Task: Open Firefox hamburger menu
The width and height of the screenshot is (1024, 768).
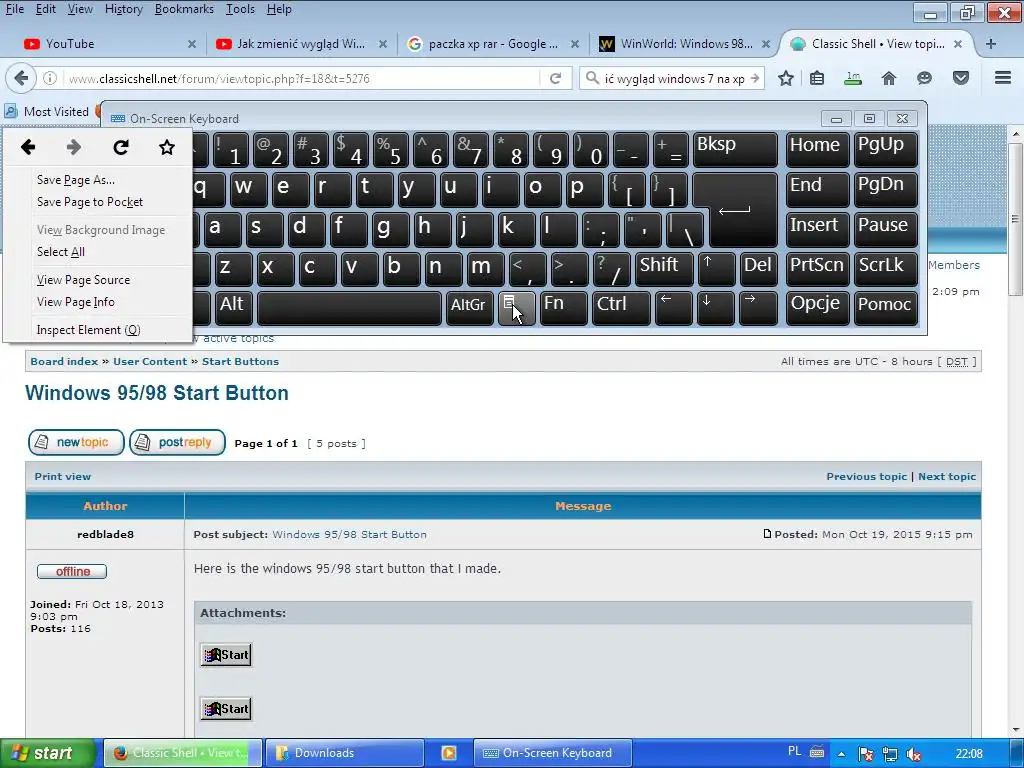Action: 1003,78
